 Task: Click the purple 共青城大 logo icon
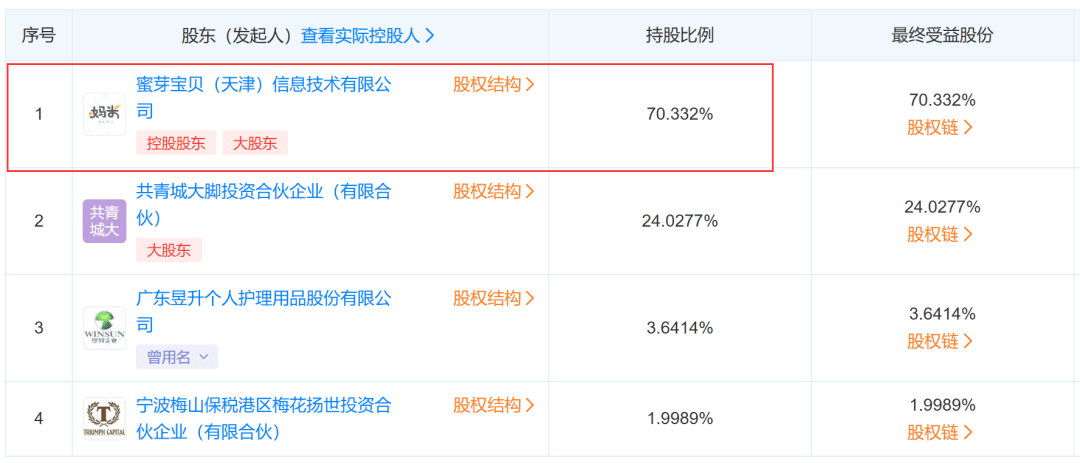(x=105, y=221)
